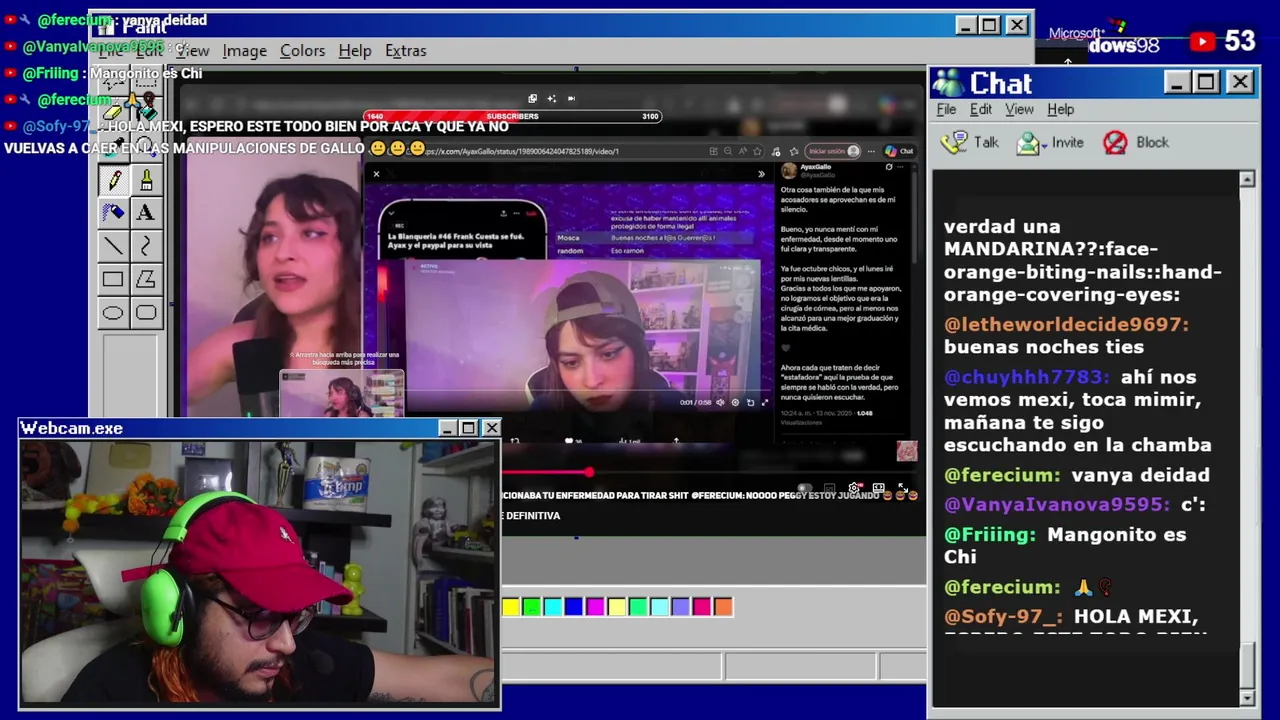Select the Curve tool in Paint
The width and height of the screenshot is (1280, 720).
(x=146, y=246)
